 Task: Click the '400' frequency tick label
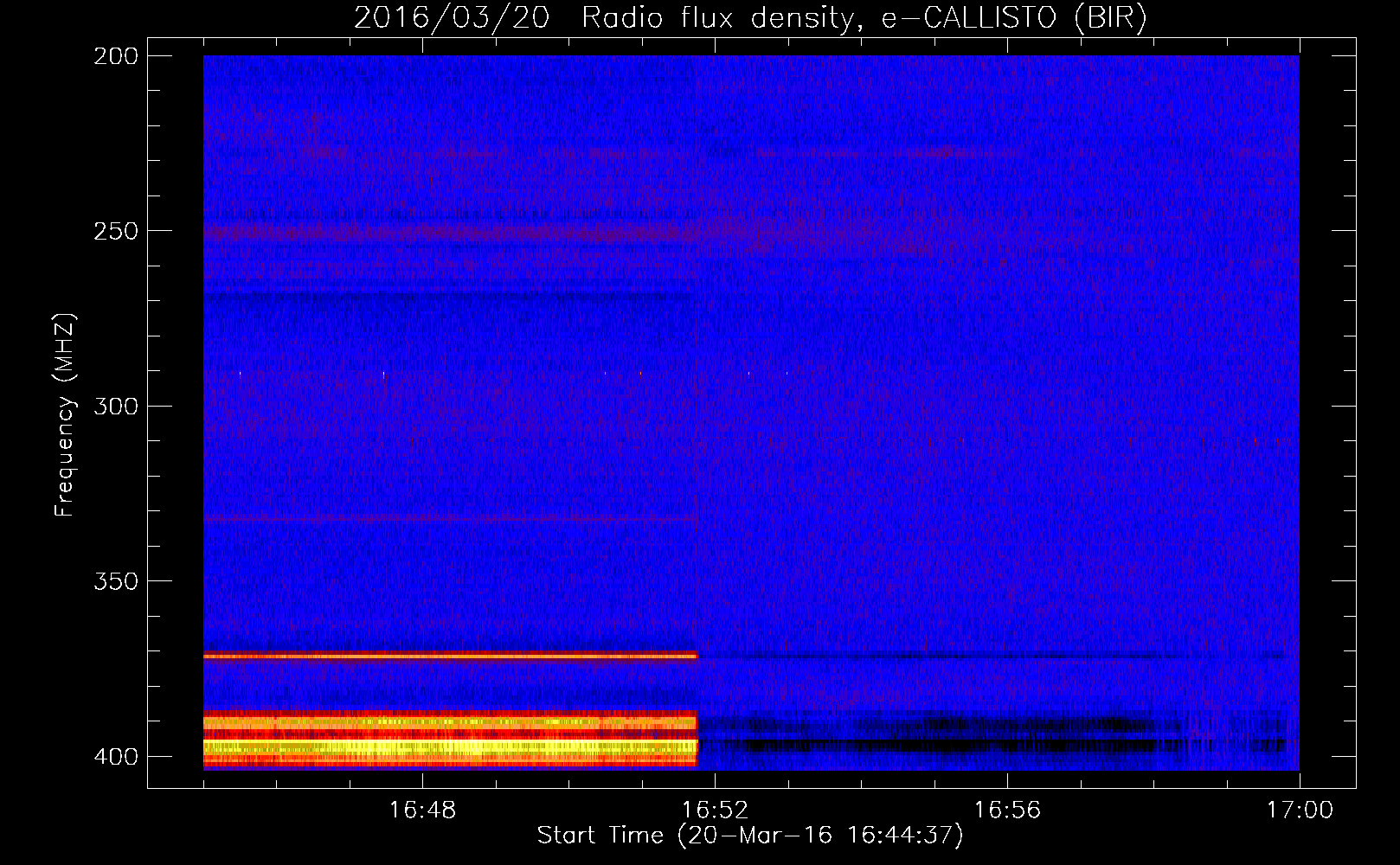[x=116, y=756]
